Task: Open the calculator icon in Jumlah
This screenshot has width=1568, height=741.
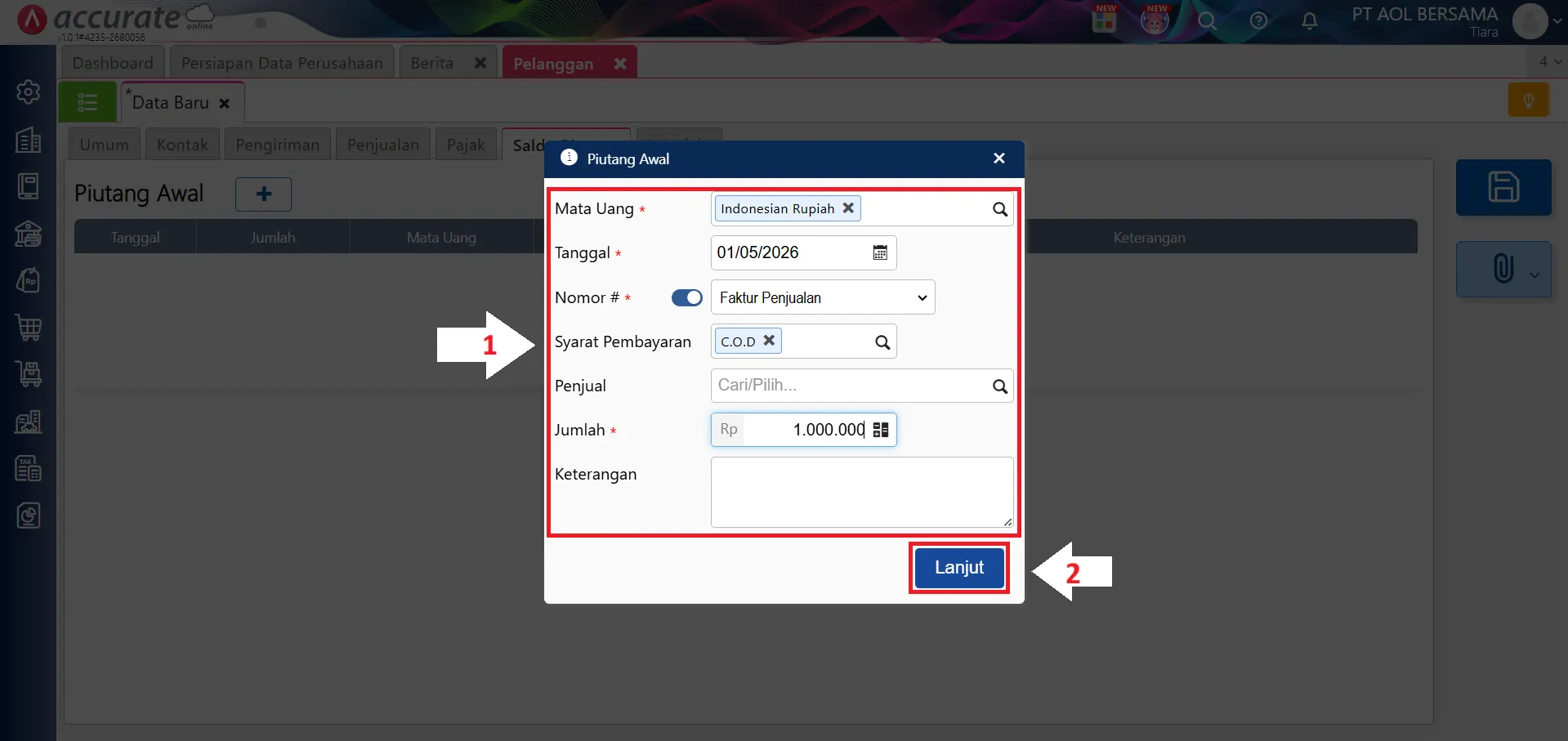Action: pos(881,430)
